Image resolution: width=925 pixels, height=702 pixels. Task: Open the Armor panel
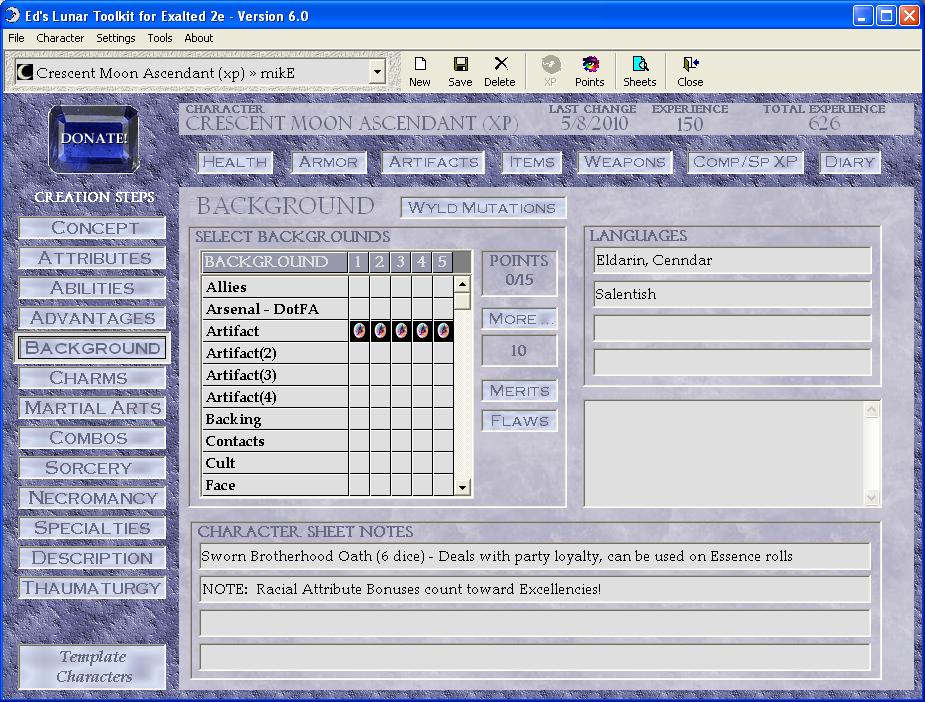tap(329, 162)
